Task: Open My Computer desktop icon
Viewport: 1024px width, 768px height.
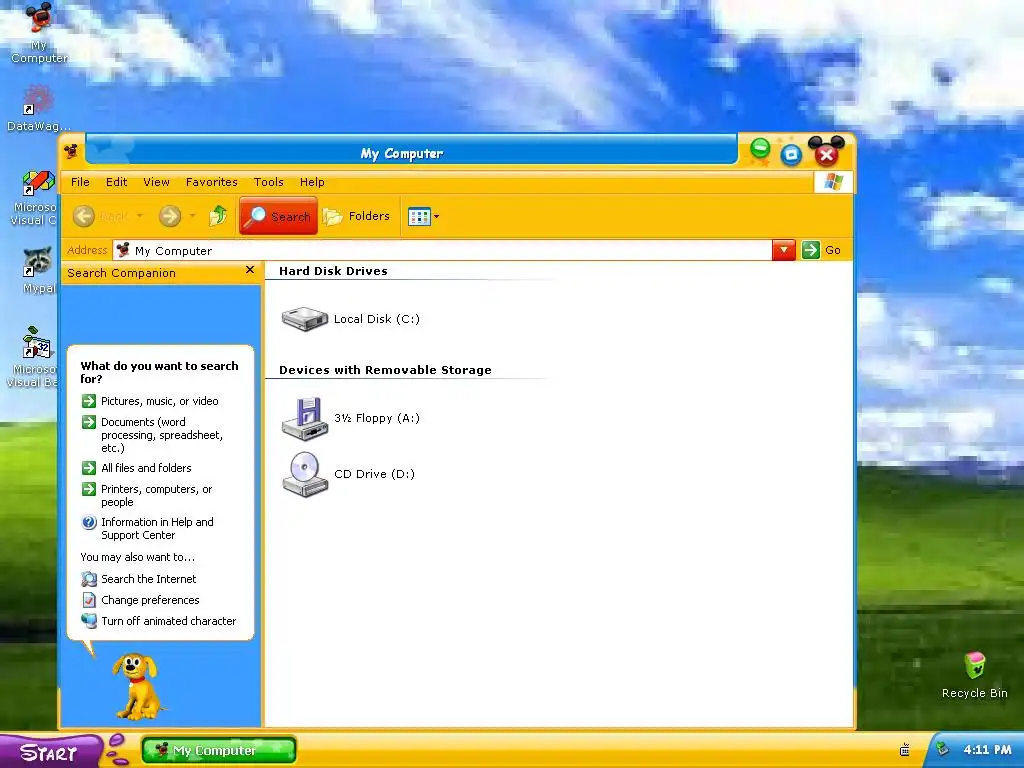Action: (38, 33)
